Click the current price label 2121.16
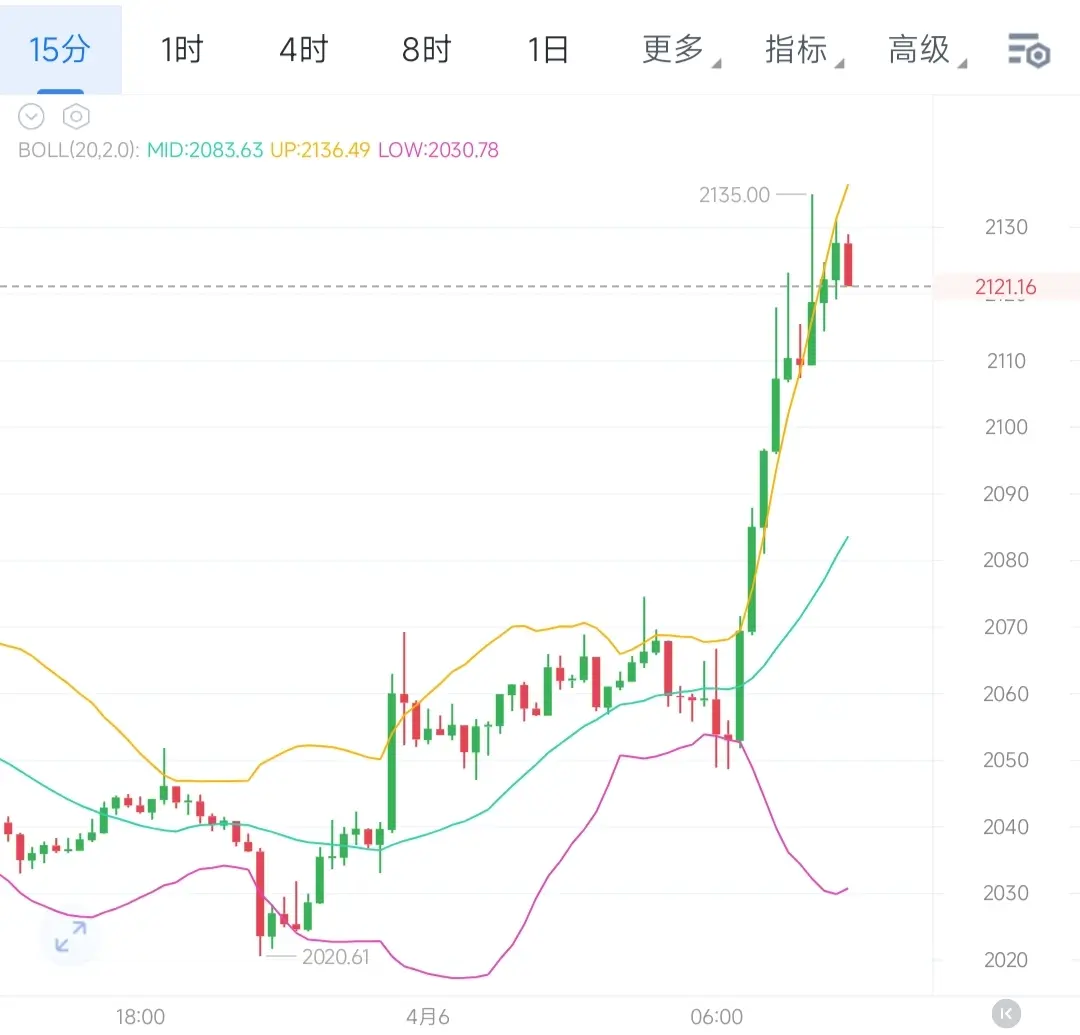The width and height of the screenshot is (1080, 1035). [1006, 286]
